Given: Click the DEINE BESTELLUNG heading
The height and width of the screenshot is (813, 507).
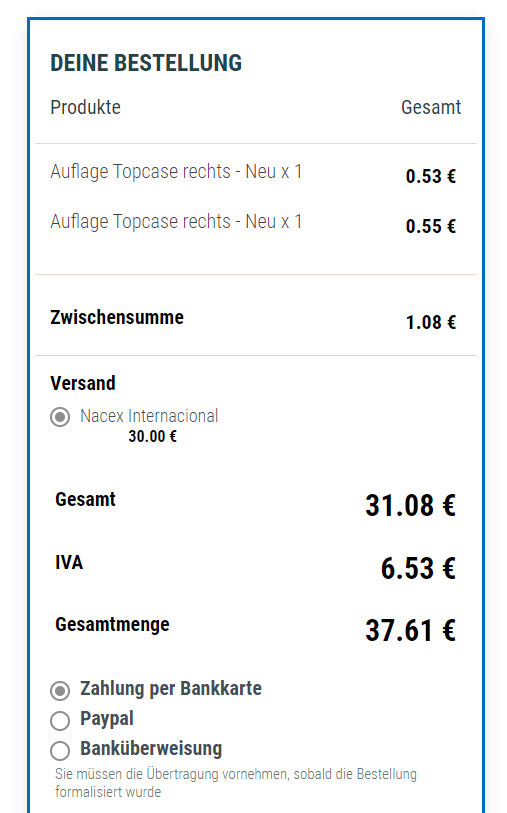Looking at the screenshot, I should 146,63.
